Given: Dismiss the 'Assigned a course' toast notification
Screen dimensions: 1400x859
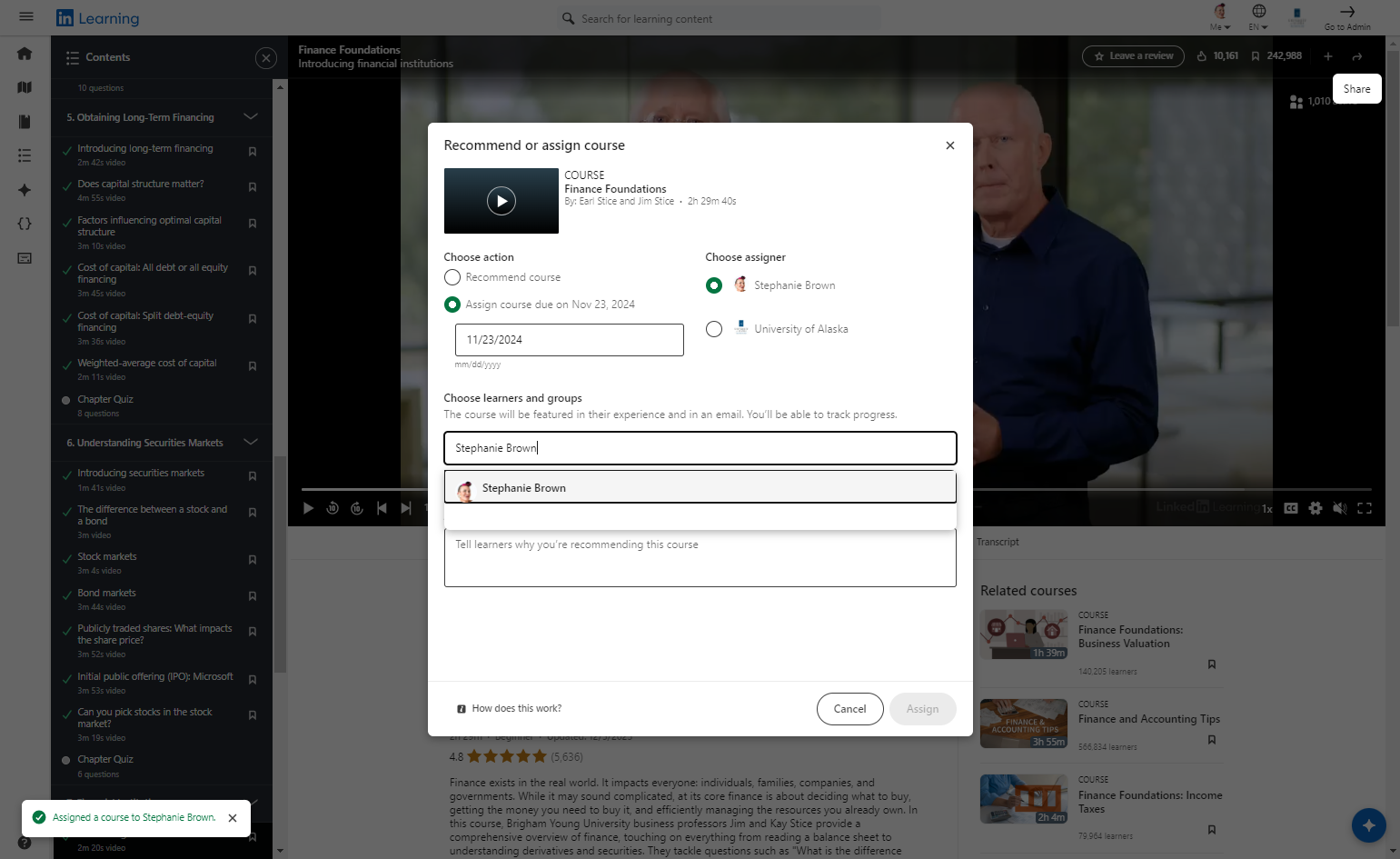Looking at the screenshot, I should click(233, 818).
